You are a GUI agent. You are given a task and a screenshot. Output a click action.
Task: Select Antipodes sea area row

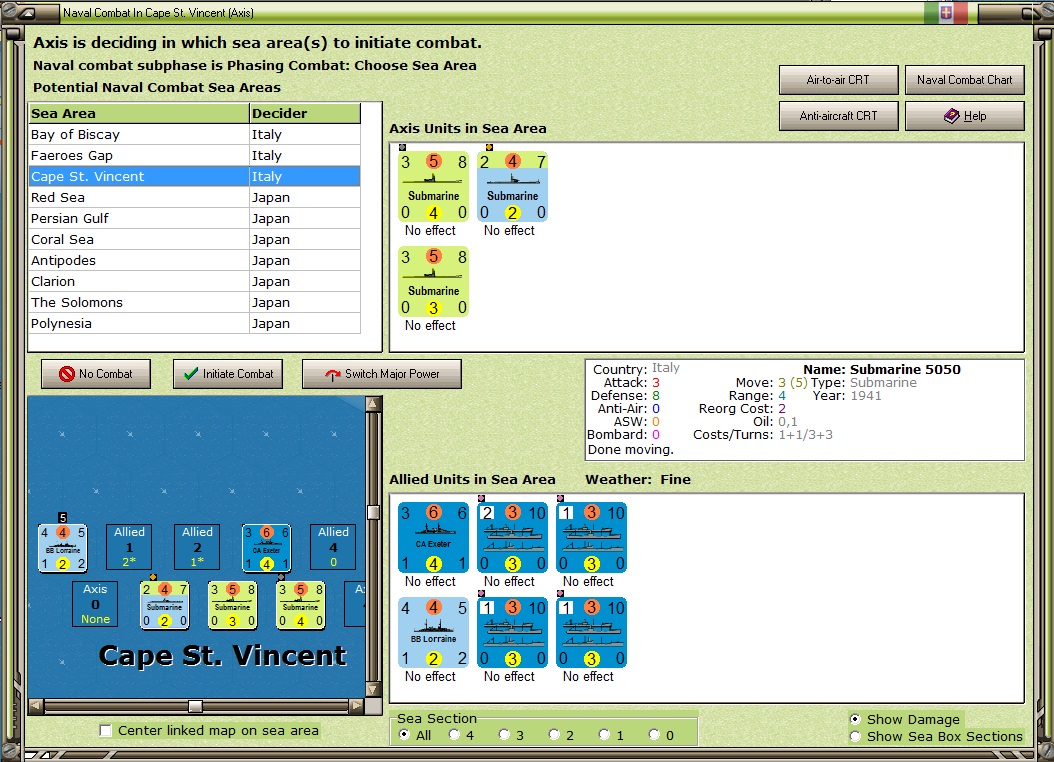(195, 260)
